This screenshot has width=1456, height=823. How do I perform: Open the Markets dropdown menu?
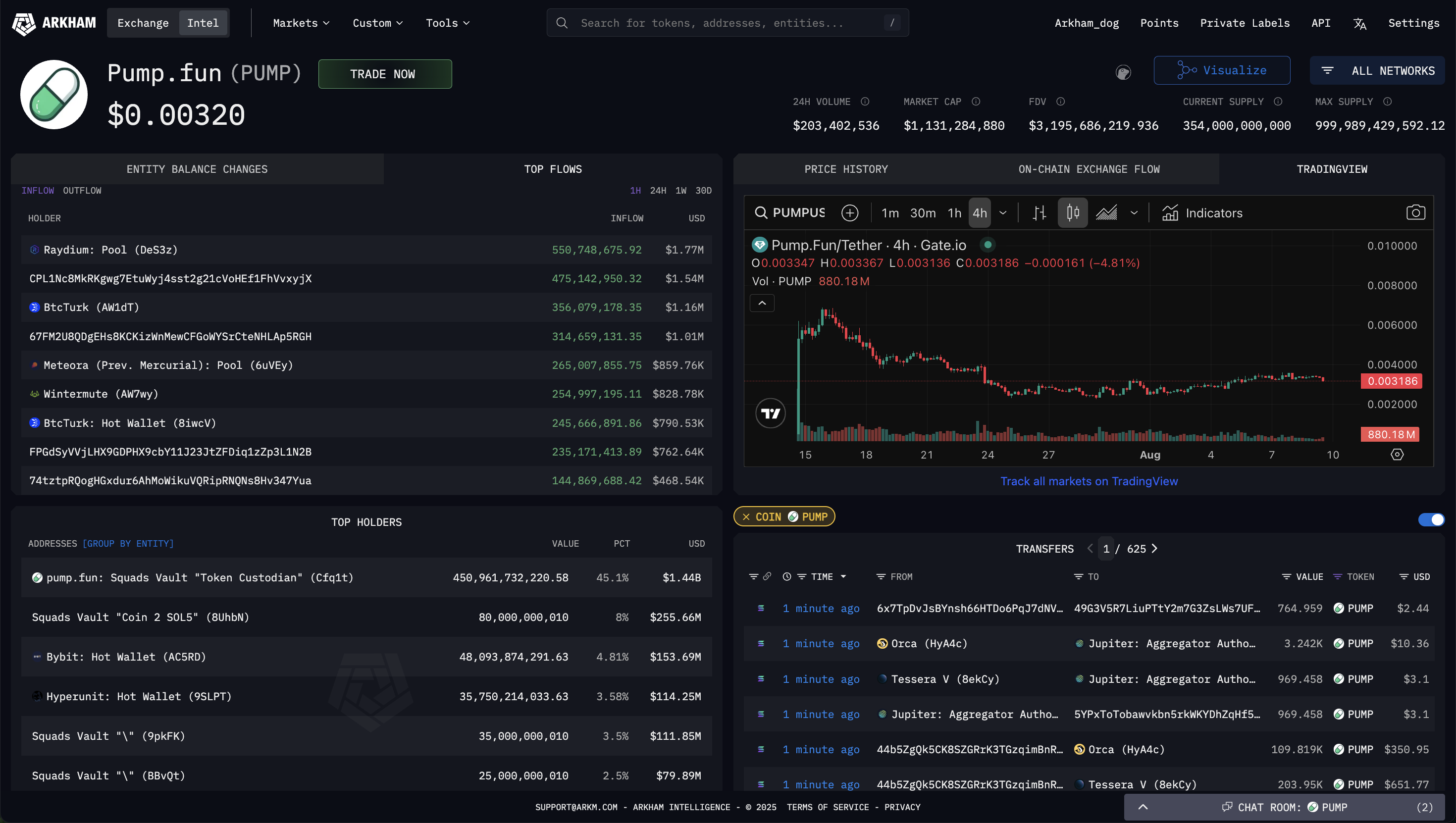coord(301,23)
